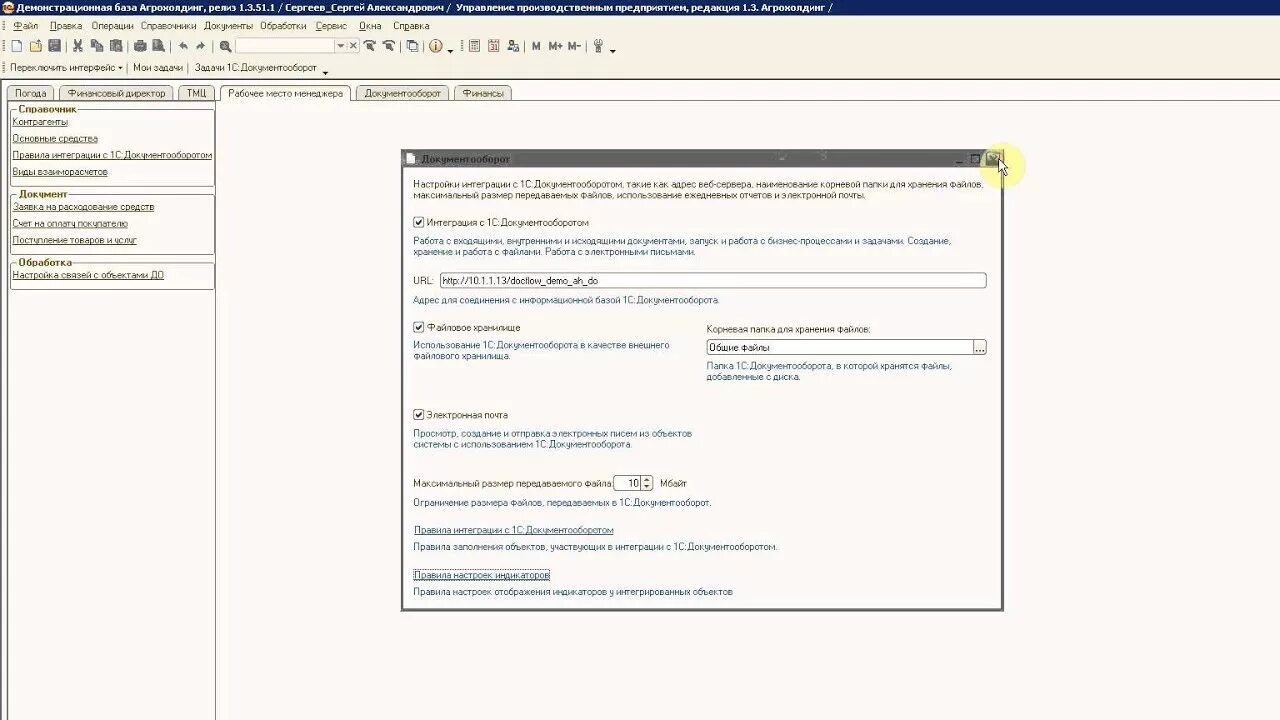Toggle Файловое хранилище checkbox

pos(419,327)
